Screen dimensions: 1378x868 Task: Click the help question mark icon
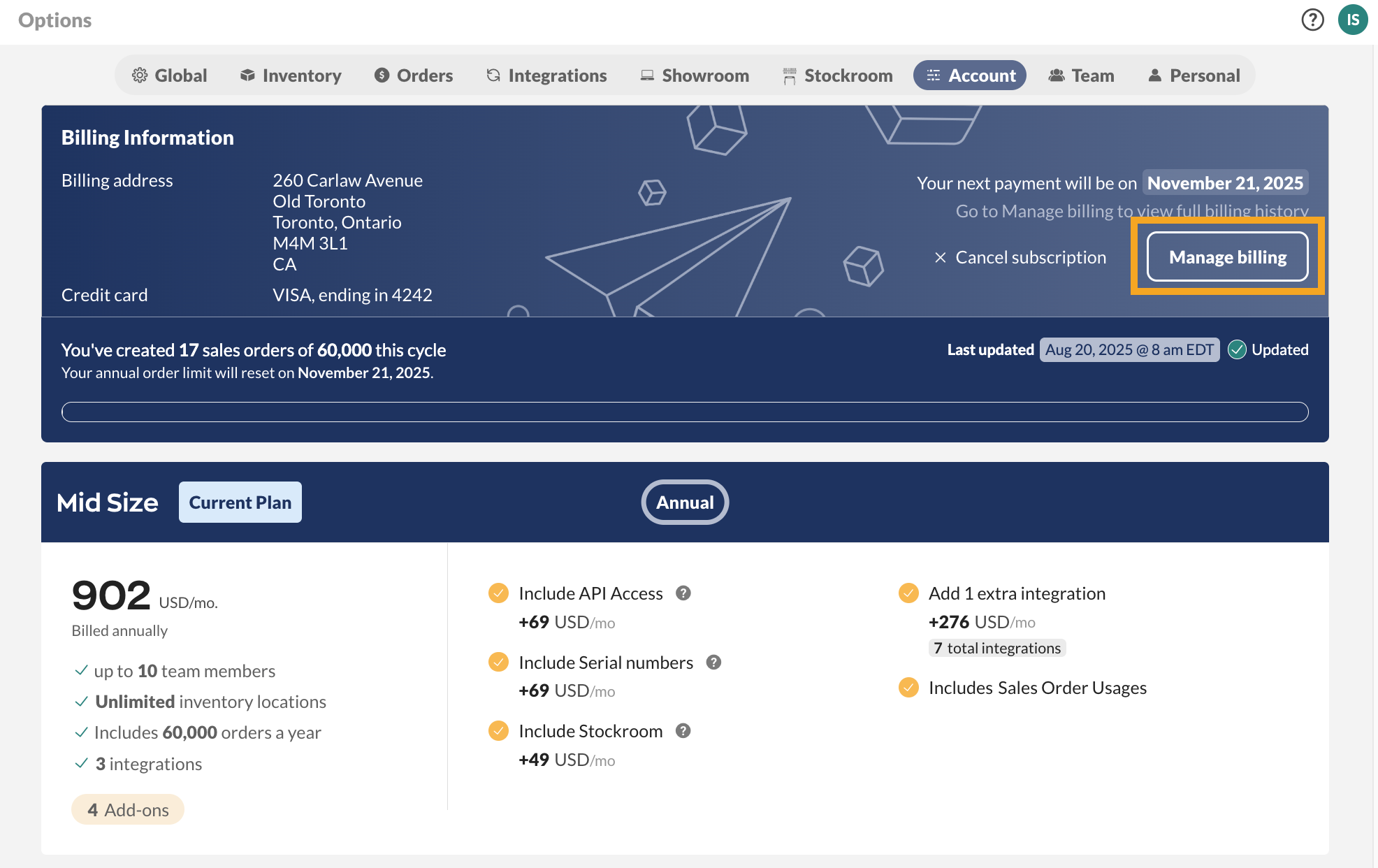click(1312, 20)
